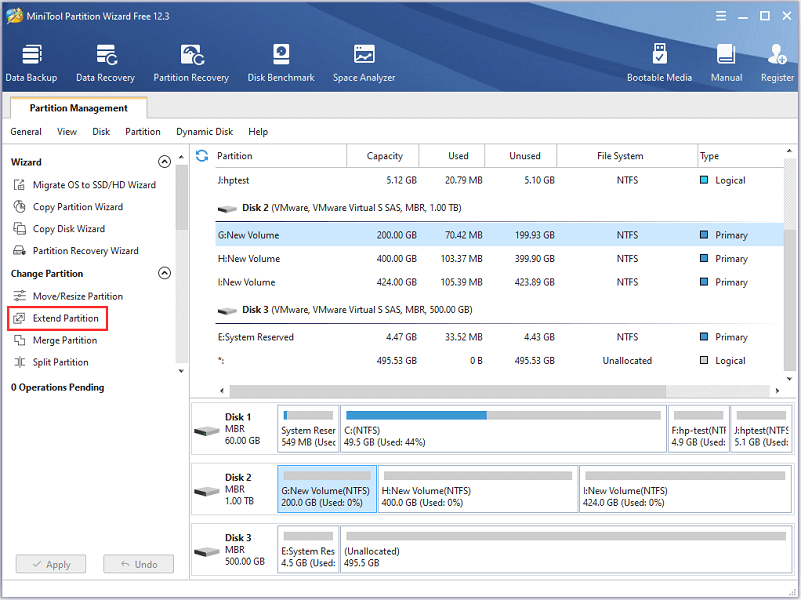This screenshot has height=600, width=801.
Task: Open the General menu
Action: coord(26,132)
